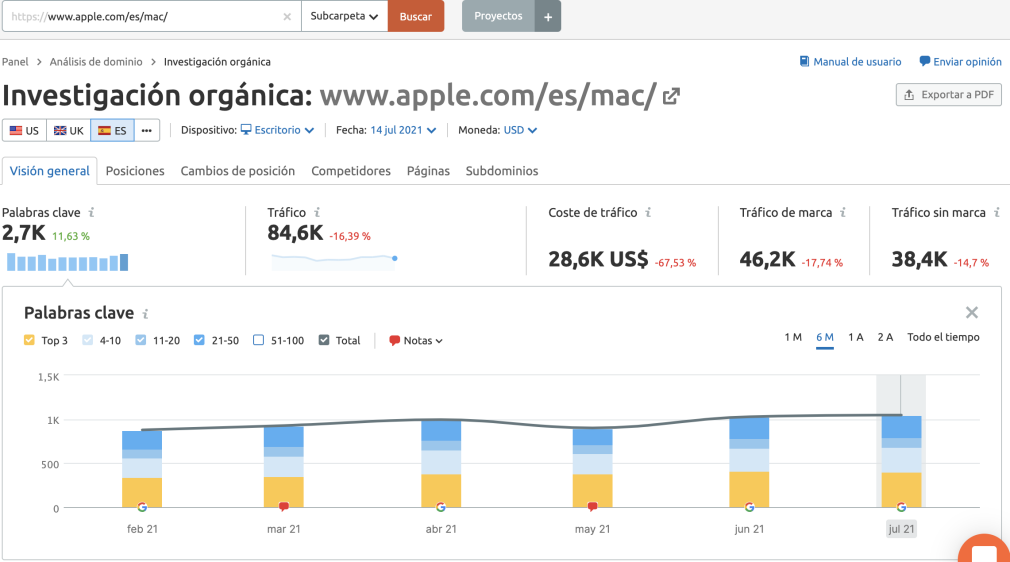Click the info icon next to Tráfico de marca
1010x562 pixels.
(843, 212)
